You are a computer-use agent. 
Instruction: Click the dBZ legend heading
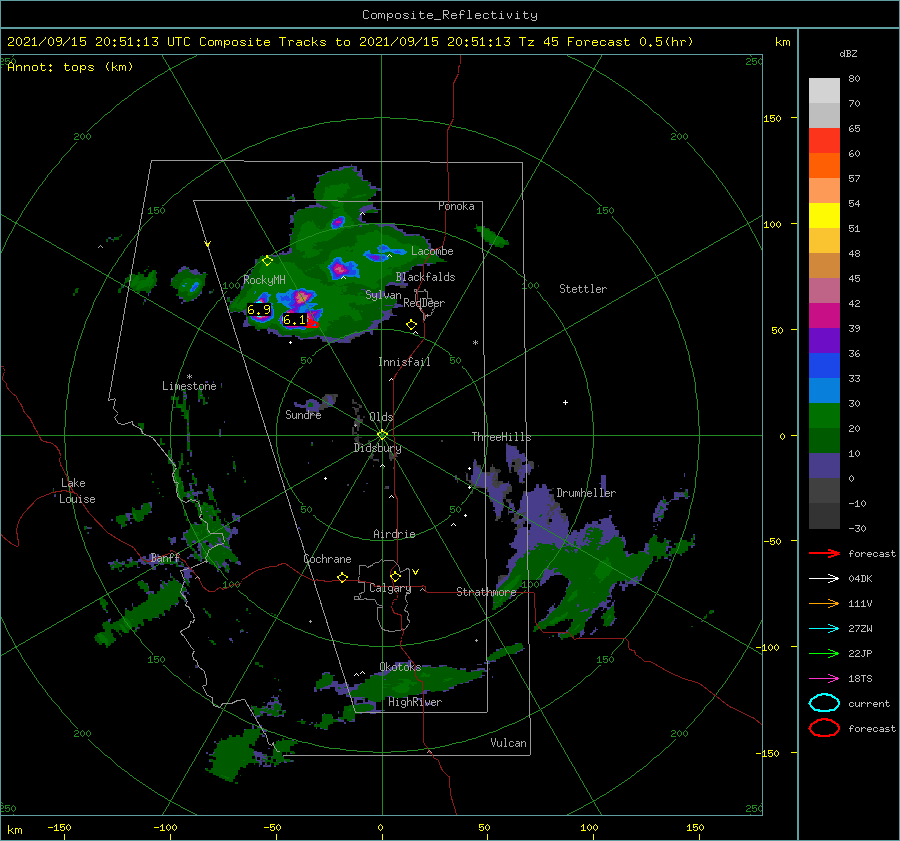(848, 53)
